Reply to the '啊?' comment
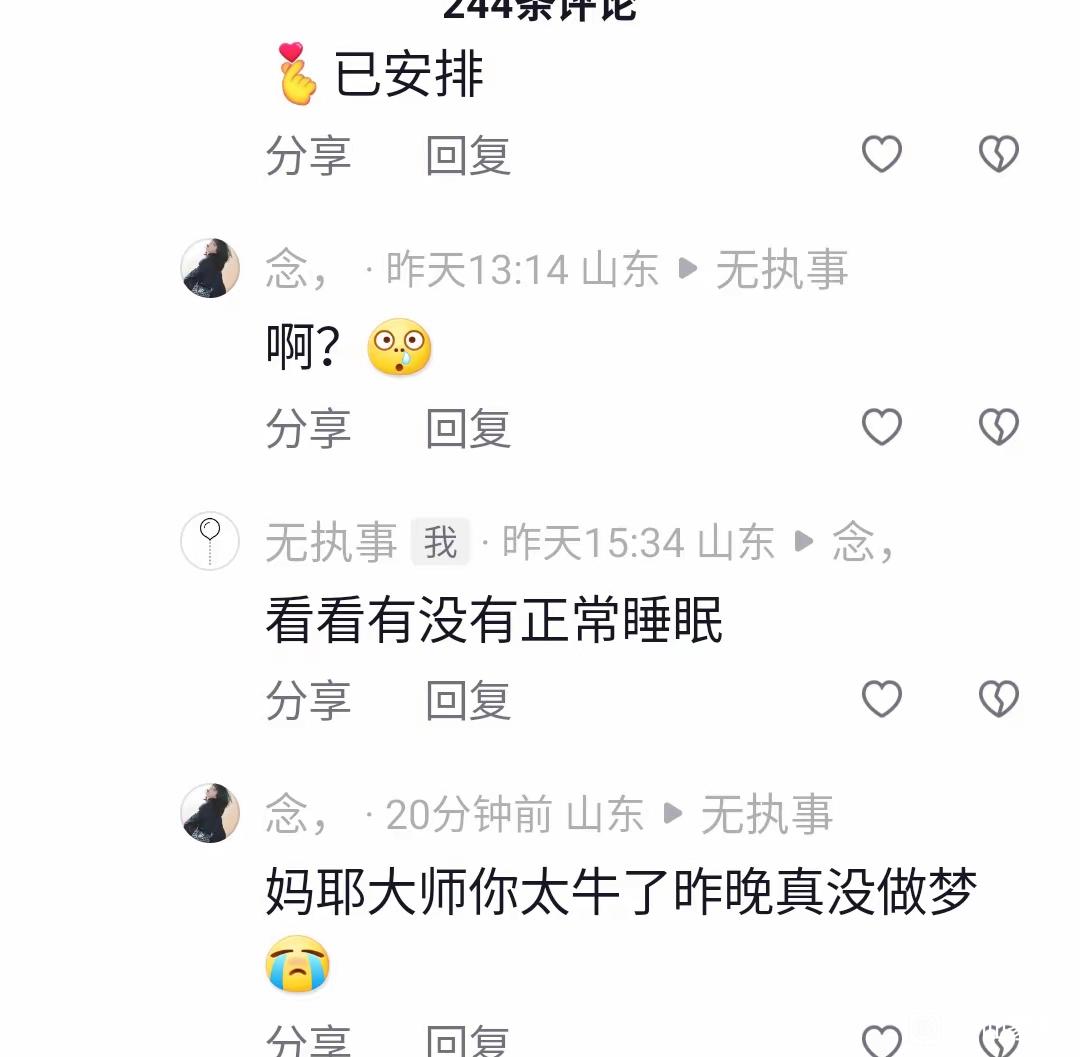Image resolution: width=1080 pixels, height=1057 pixels. tap(468, 428)
